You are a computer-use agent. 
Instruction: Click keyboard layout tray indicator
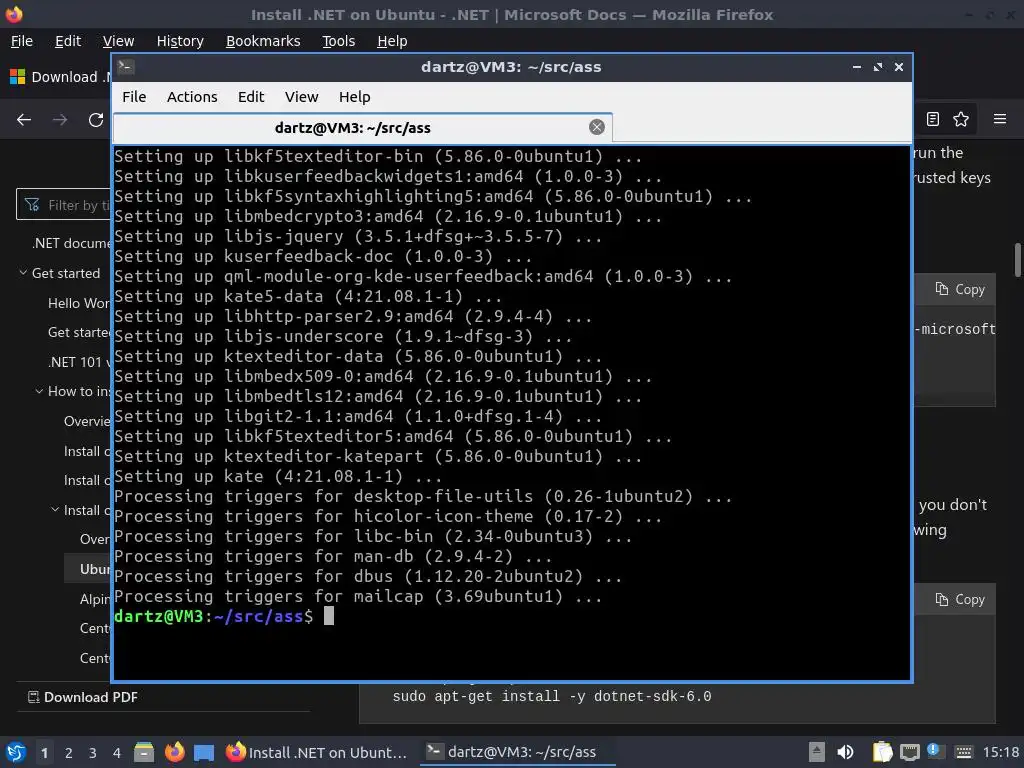[x=963, y=752]
